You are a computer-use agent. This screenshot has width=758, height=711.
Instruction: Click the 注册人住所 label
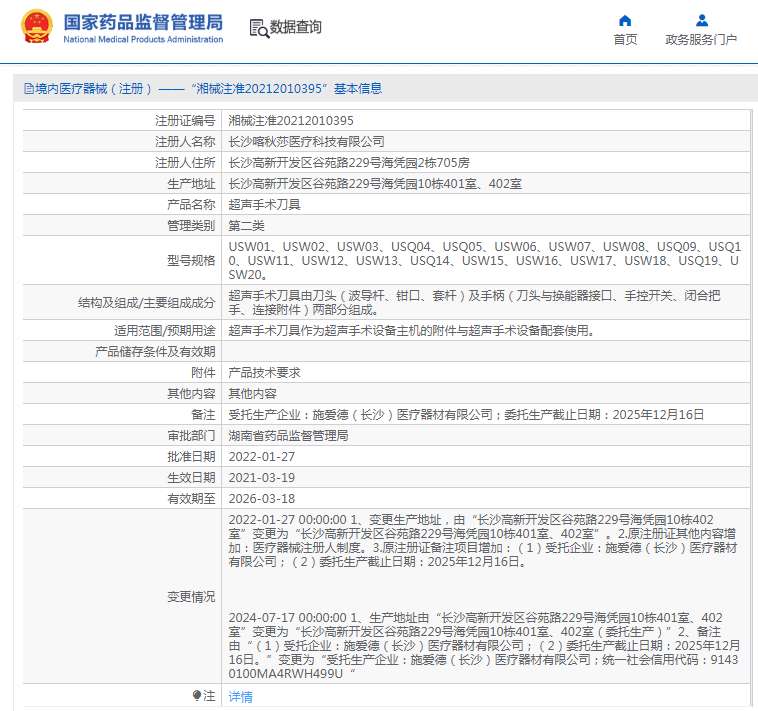coord(185,162)
